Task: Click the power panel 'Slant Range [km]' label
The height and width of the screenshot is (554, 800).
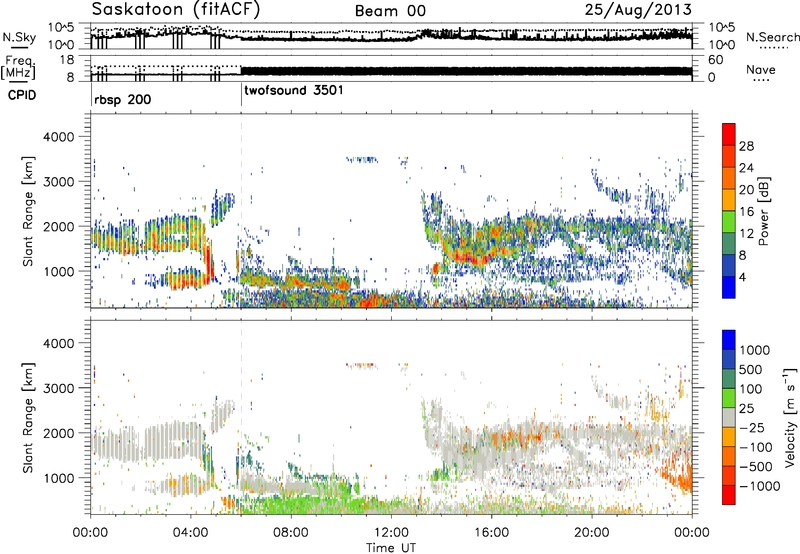Action: pyautogui.click(x=28, y=211)
